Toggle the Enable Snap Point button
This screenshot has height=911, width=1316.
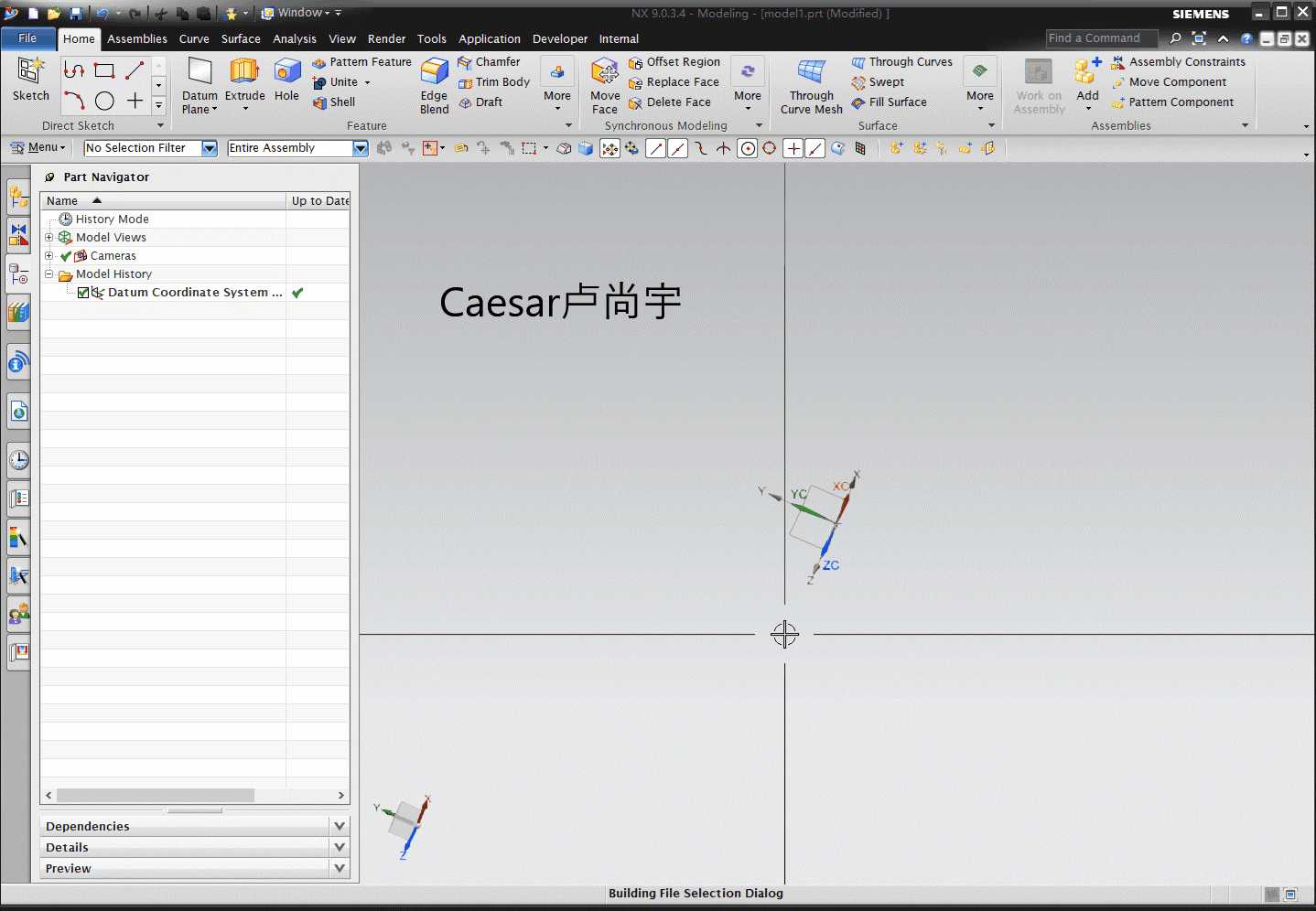click(609, 148)
